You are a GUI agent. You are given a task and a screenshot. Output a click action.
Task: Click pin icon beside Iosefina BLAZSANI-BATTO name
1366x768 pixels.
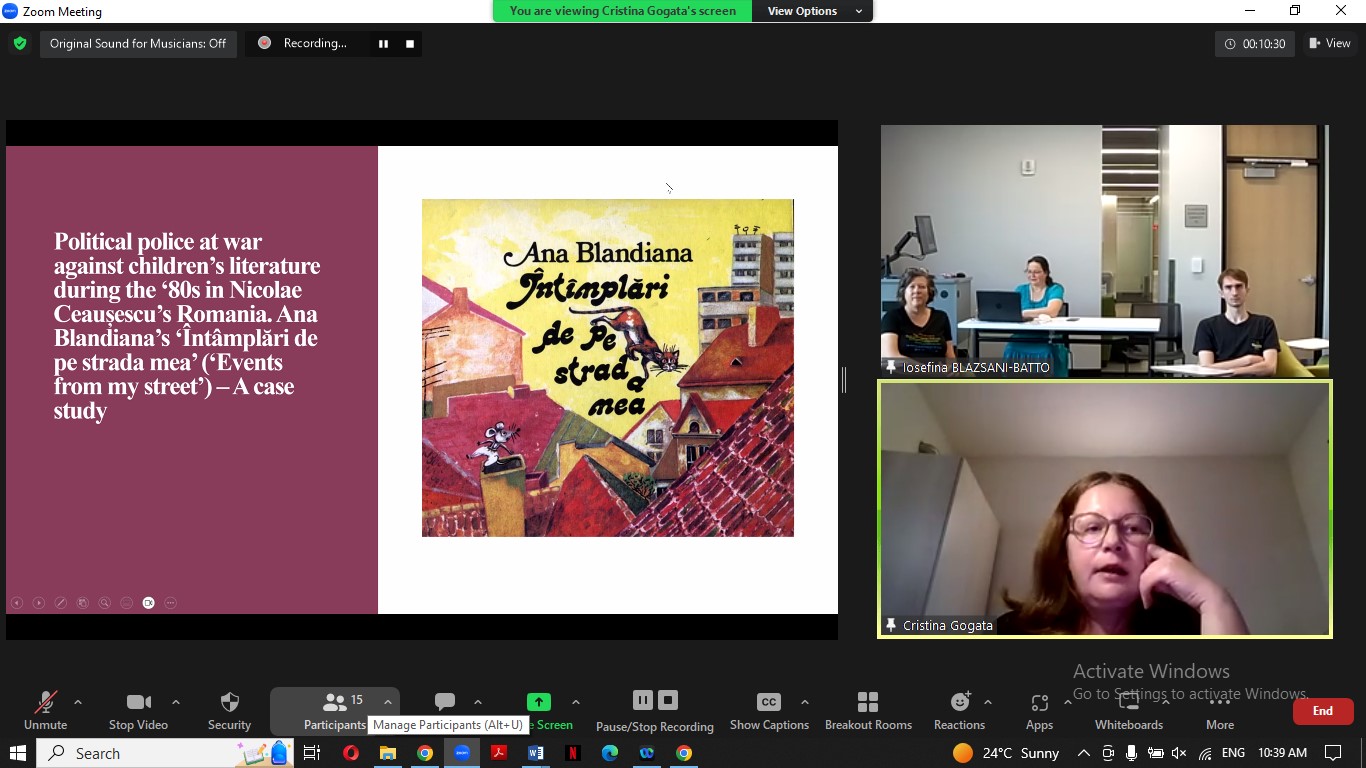[x=891, y=367]
